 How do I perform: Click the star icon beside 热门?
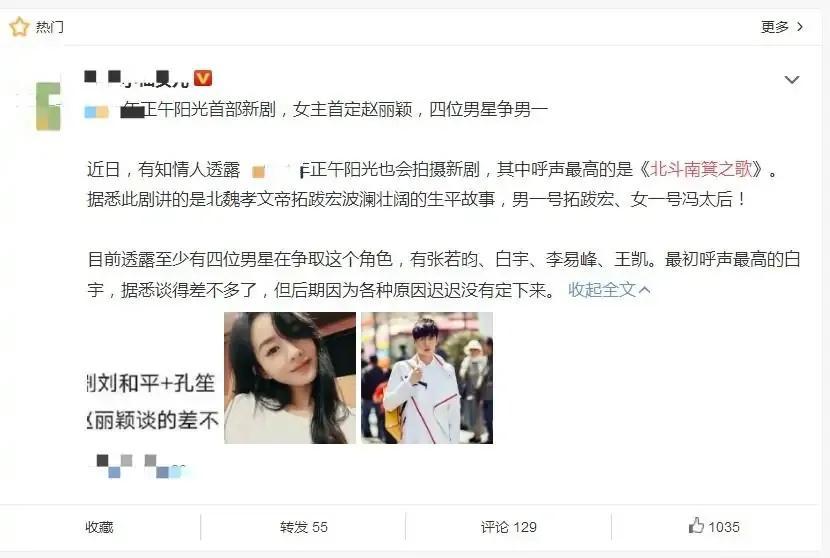pos(19,26)
